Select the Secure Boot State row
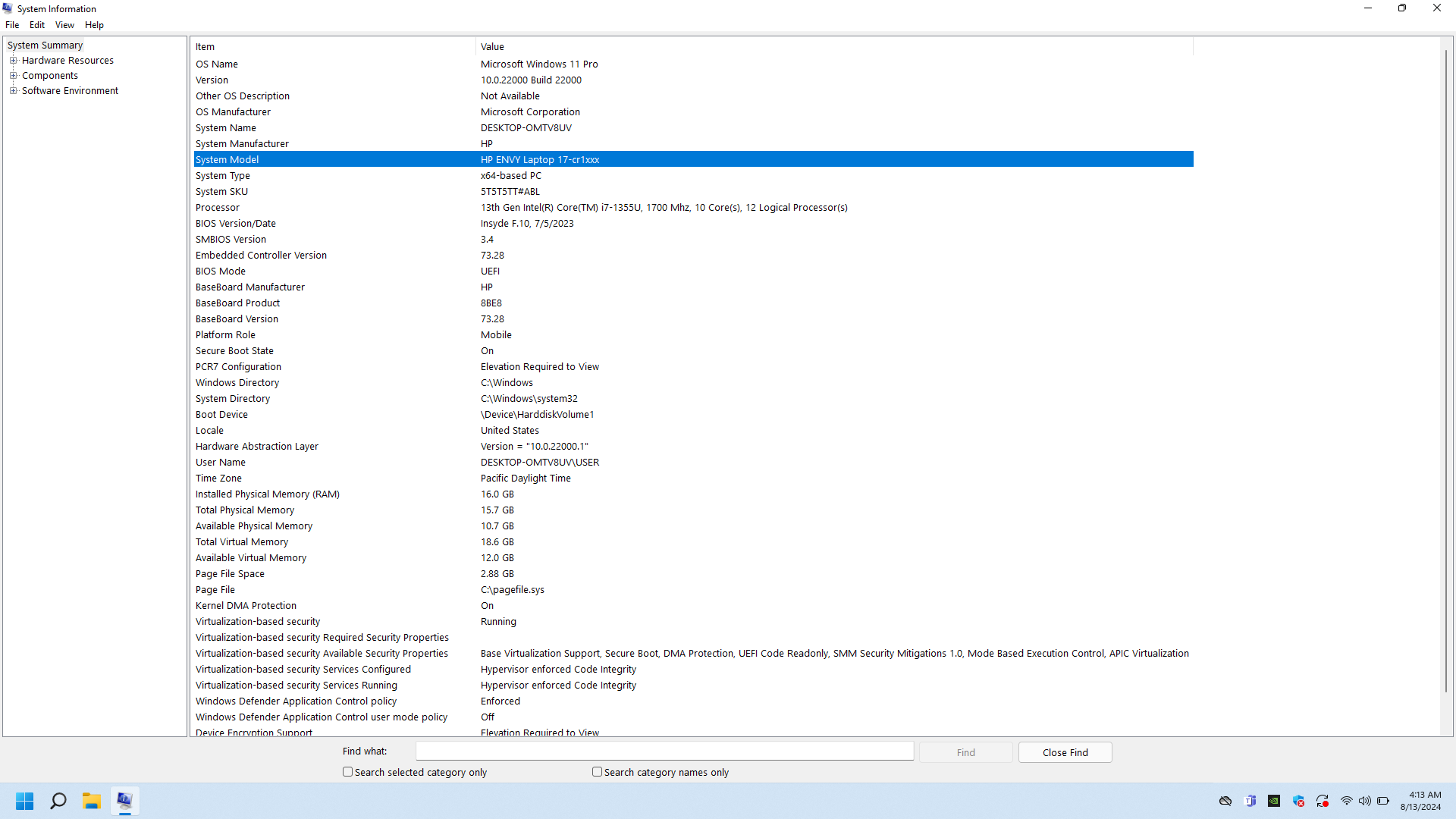The width and height of the screenshot is (1456, 819). [x=693, y=351]
